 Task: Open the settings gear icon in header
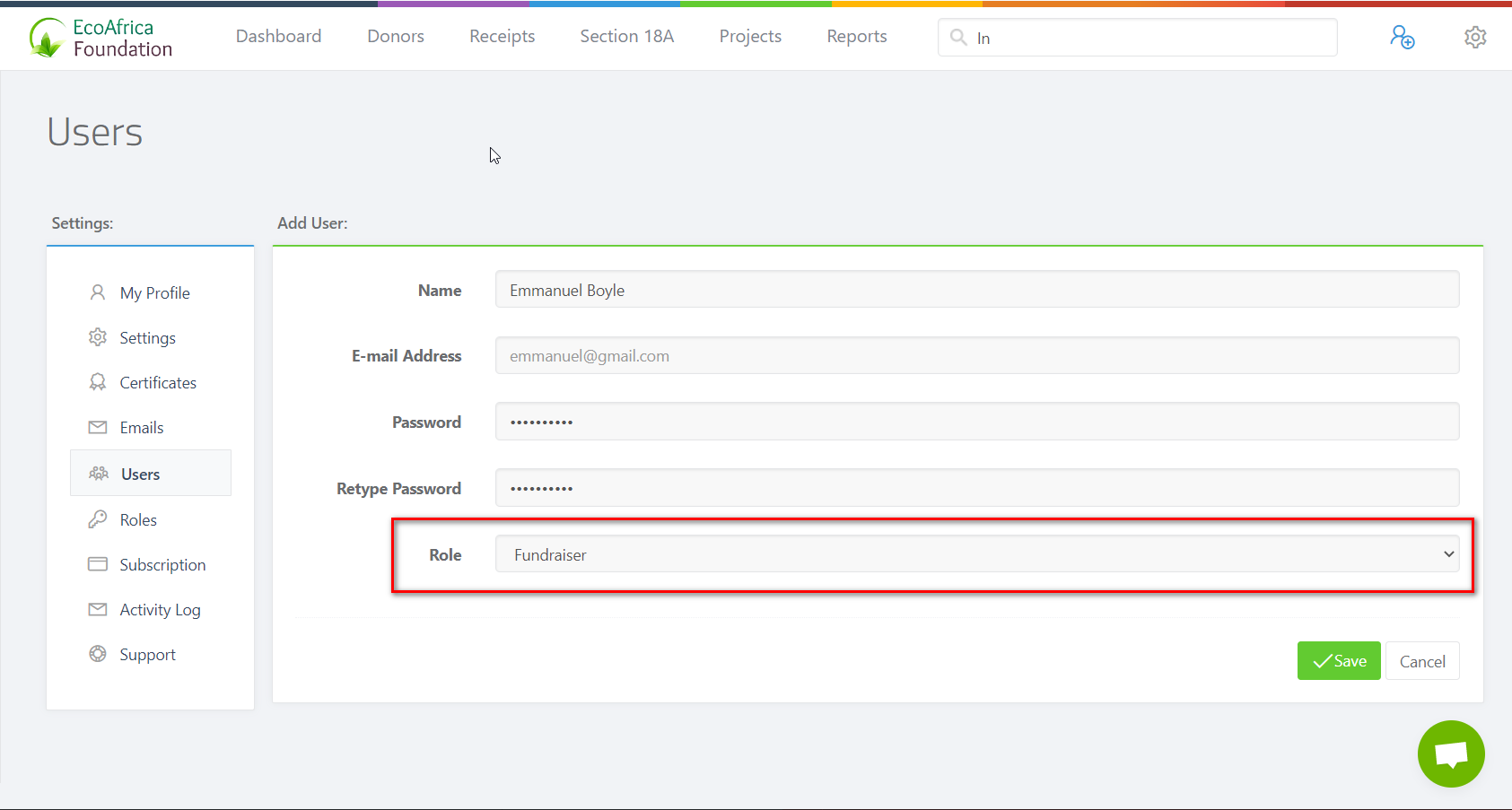[x=1475, y=37]
